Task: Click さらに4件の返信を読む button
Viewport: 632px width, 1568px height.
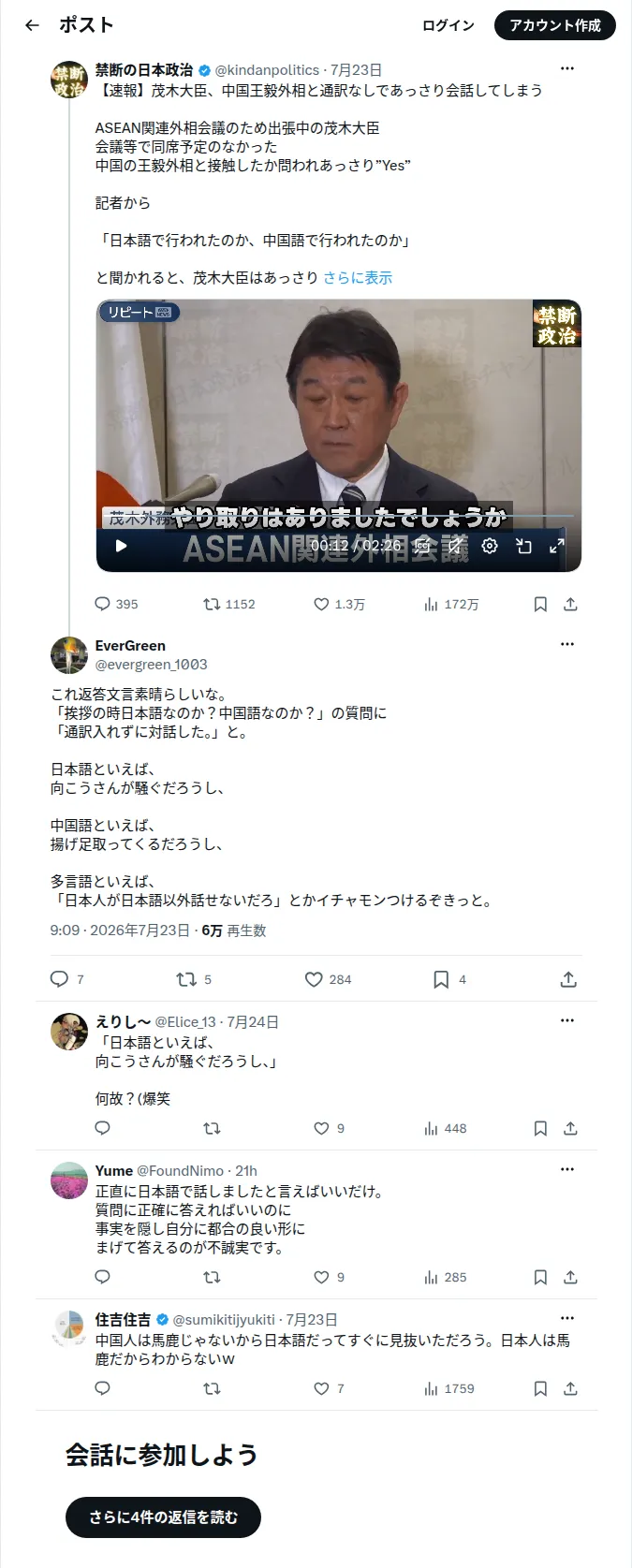Action: [163, 1517]
